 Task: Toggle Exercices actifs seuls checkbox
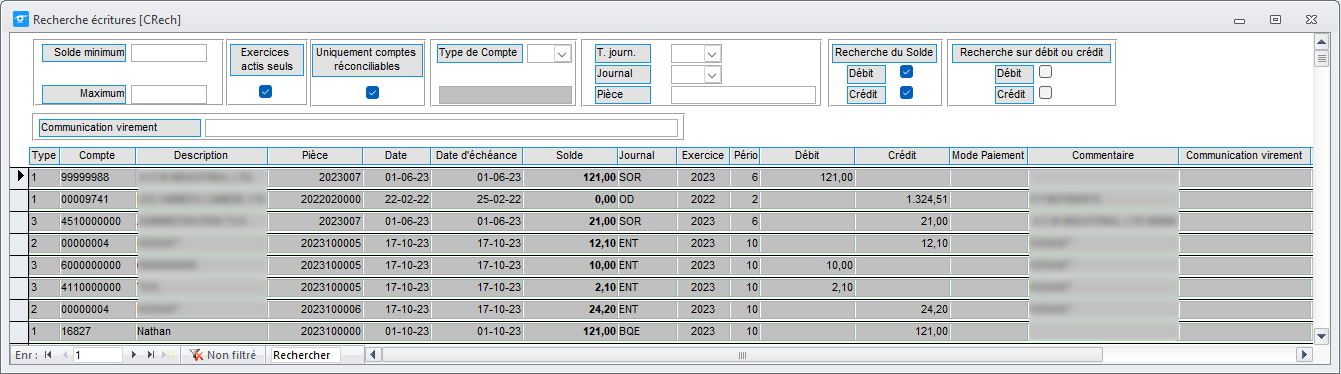265,92
